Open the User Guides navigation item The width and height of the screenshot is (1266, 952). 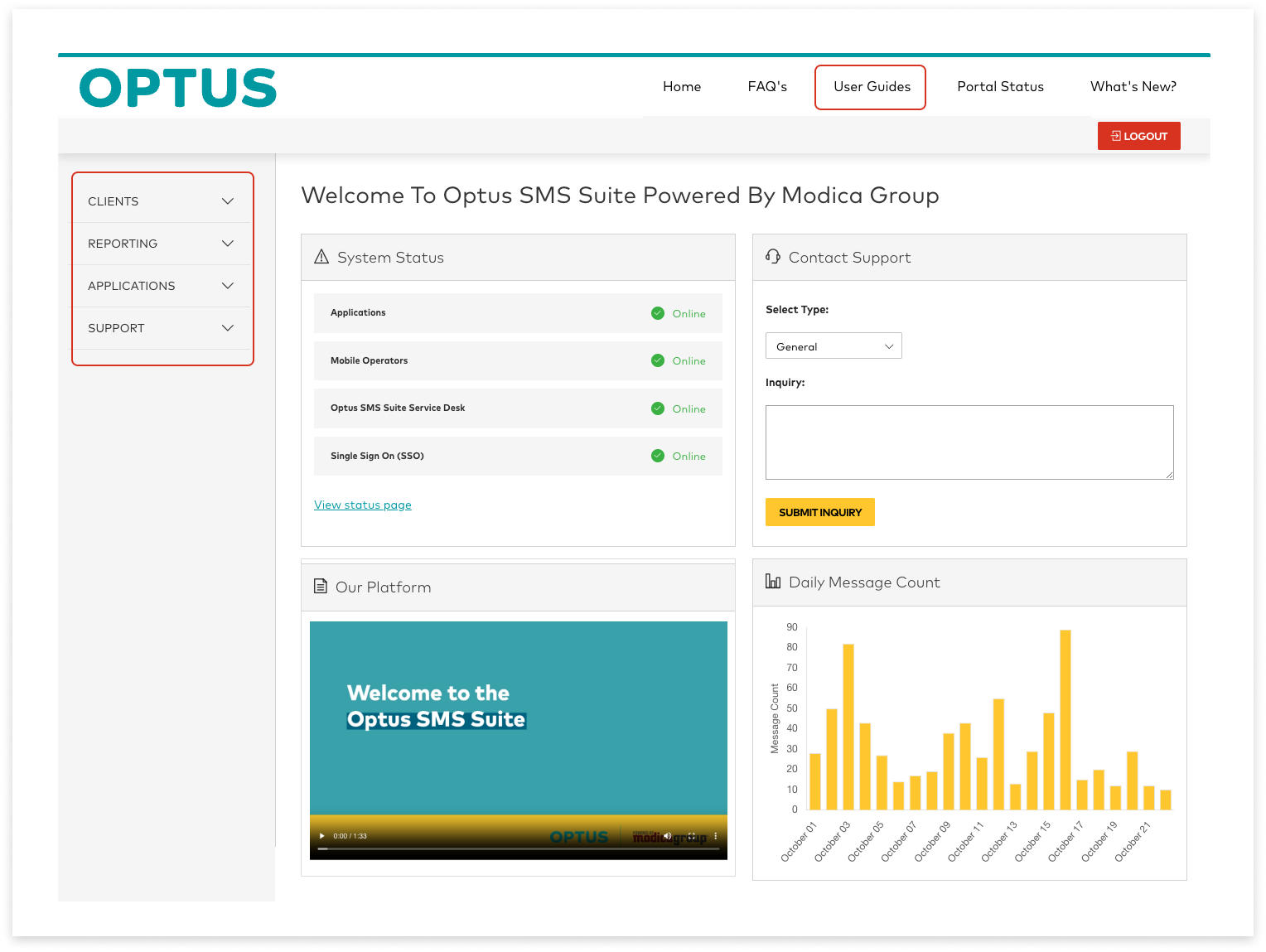pyautogui.click(x=872, y=87)
